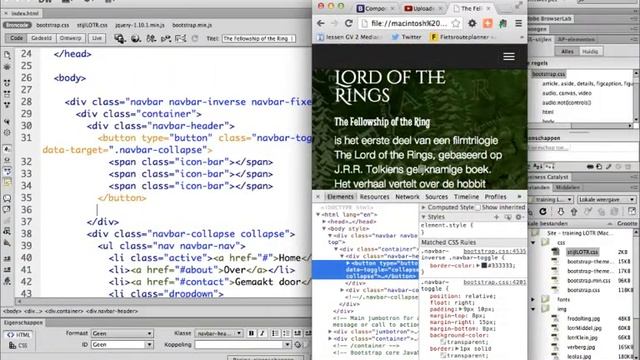Open the Timeline tab in DevTools

[x=467, y=197]
